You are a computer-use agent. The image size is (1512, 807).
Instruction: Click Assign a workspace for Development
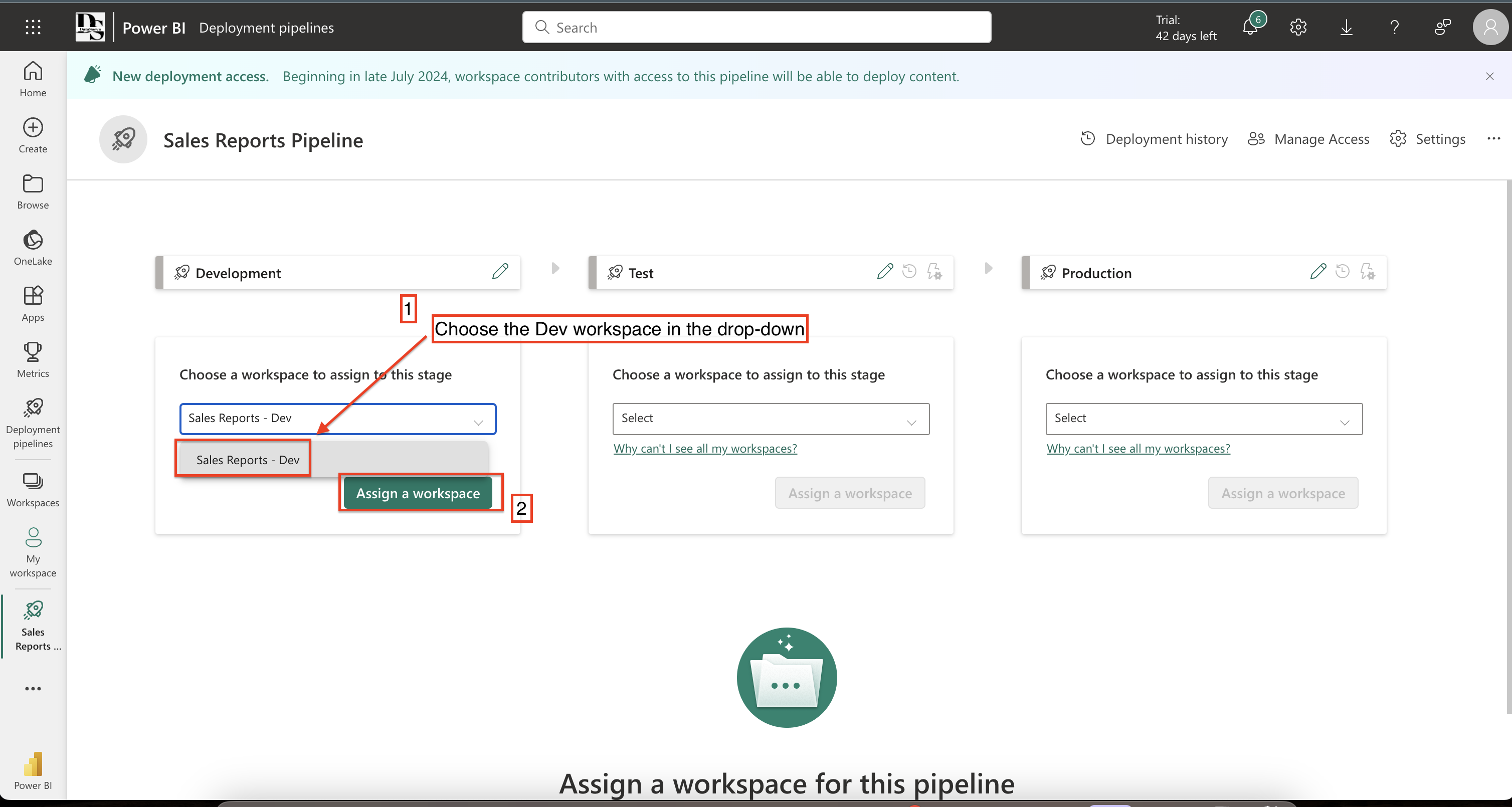tap(418, 493)
